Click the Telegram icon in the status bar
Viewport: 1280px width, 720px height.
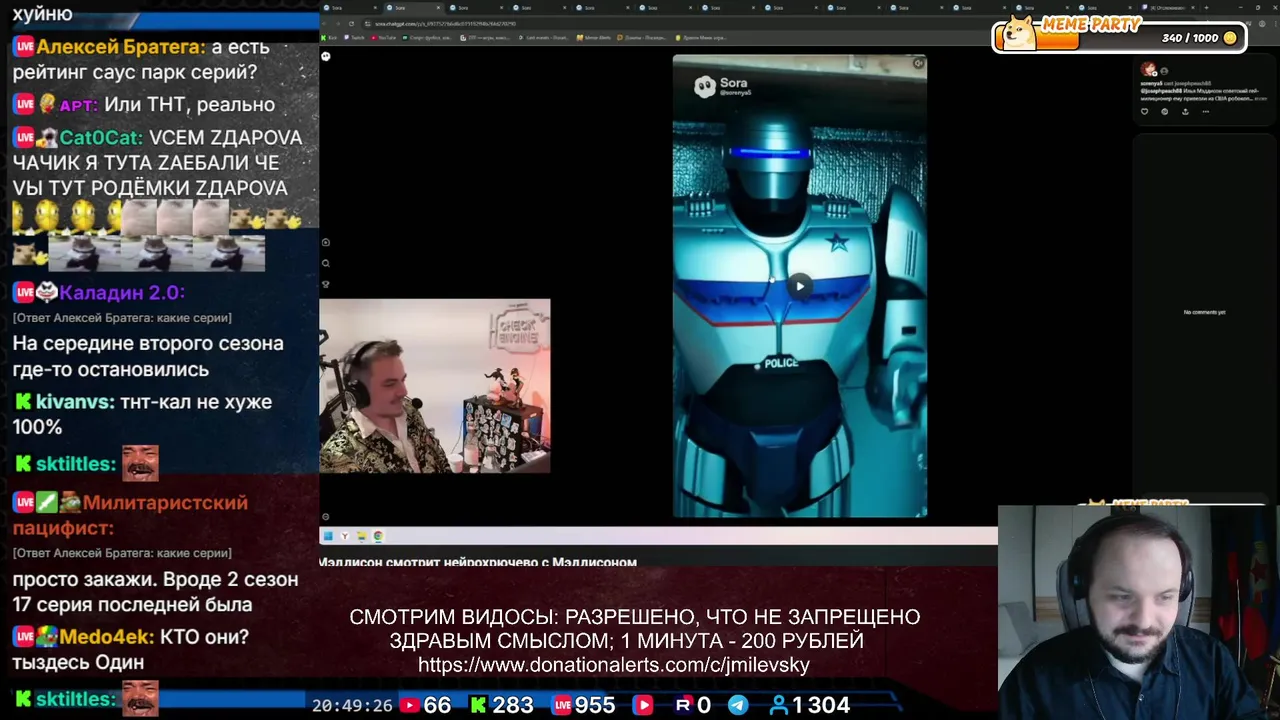tap(738, 705)
